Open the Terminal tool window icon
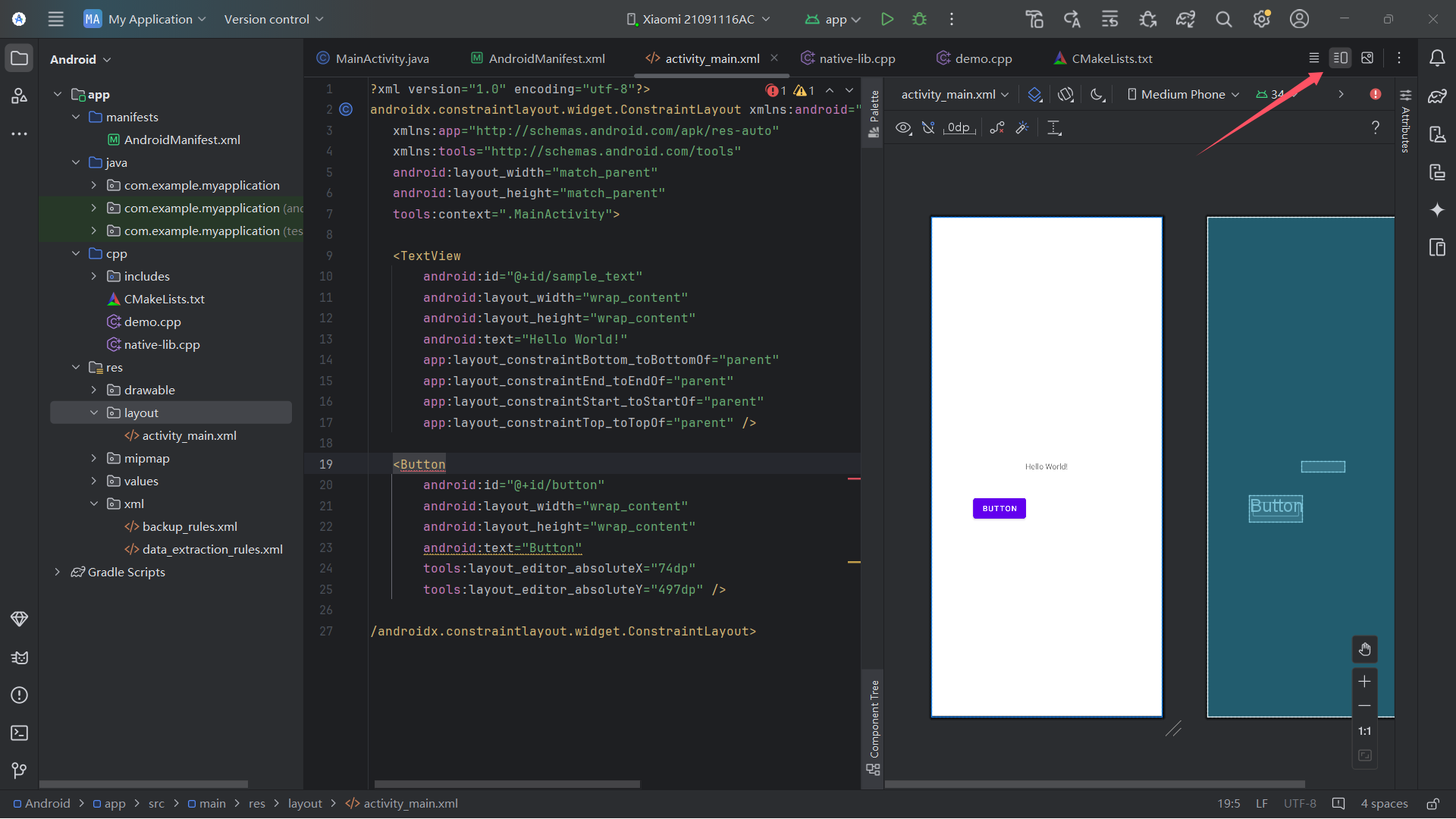The width and height of the screenshot is (1456, 819). (x=20, y=733)
